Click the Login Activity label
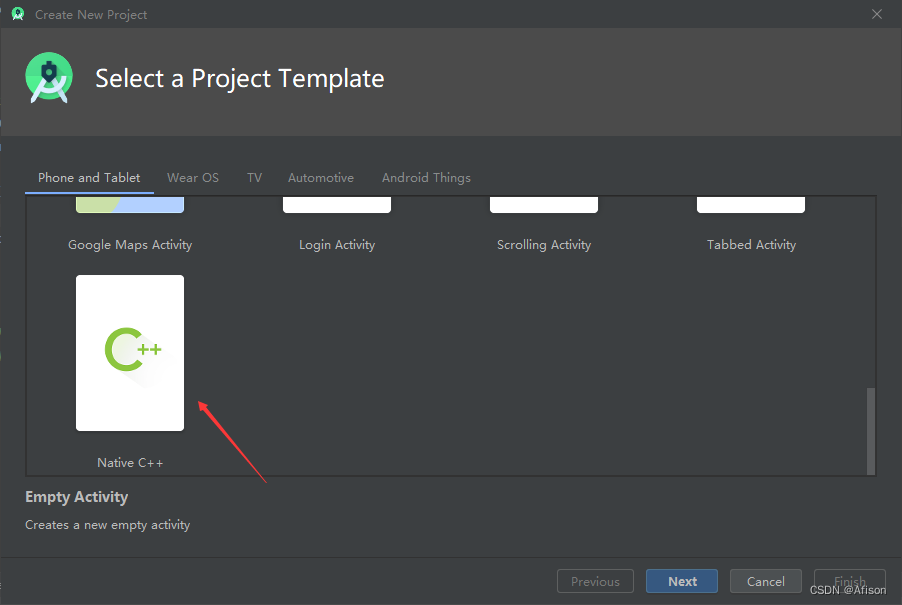Viewport: 902px width, 605px height. [337, 245]
